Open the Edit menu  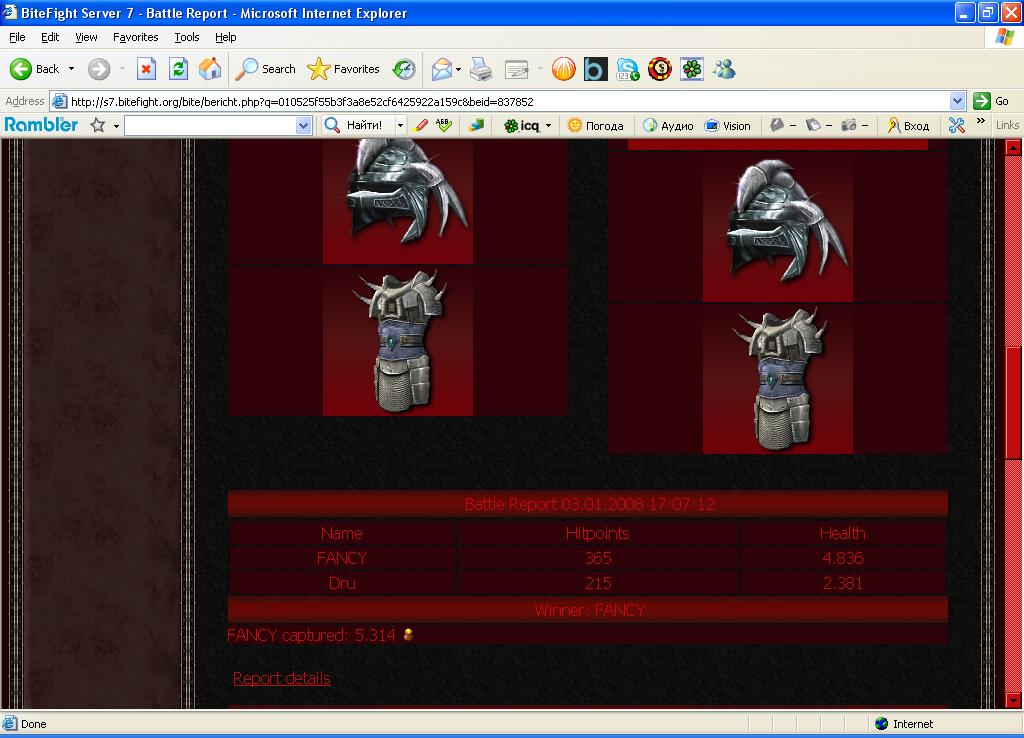coord(50,37)
